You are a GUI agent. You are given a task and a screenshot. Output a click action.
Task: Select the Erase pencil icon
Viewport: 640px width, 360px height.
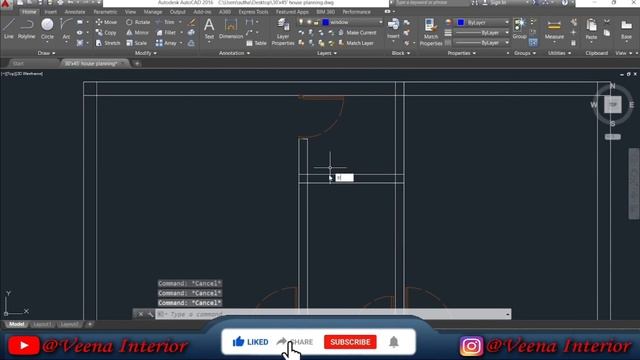point(191,22)
